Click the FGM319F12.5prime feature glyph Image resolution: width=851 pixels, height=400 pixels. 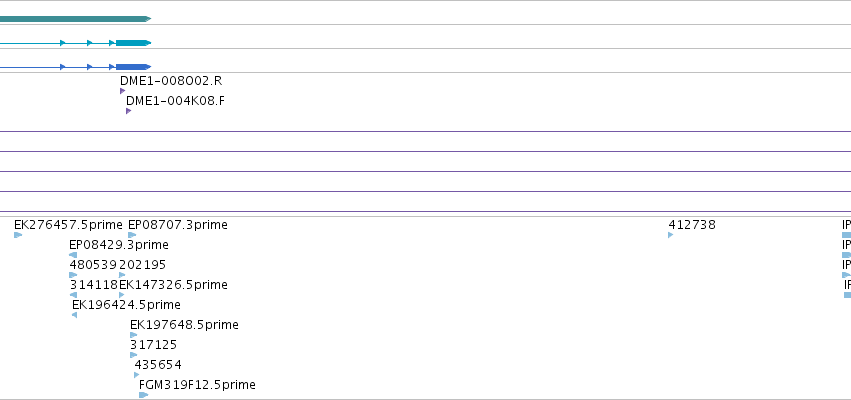[144, 395]
